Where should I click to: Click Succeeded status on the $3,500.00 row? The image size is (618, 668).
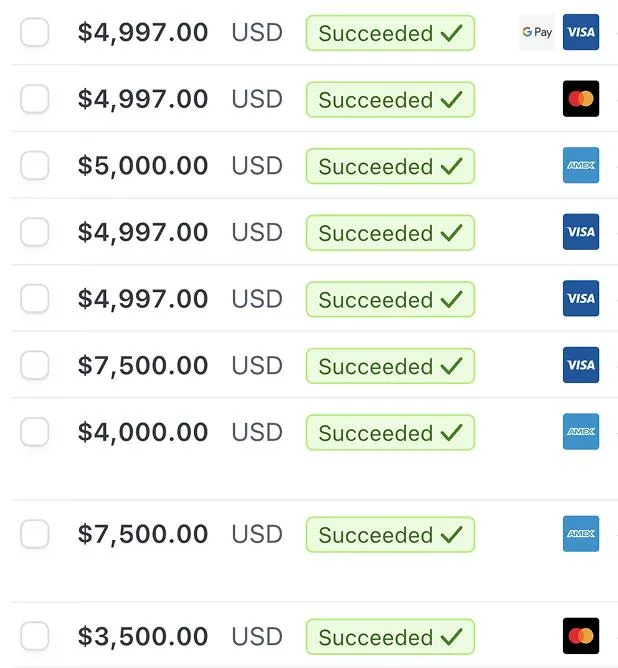click(390, 637)
